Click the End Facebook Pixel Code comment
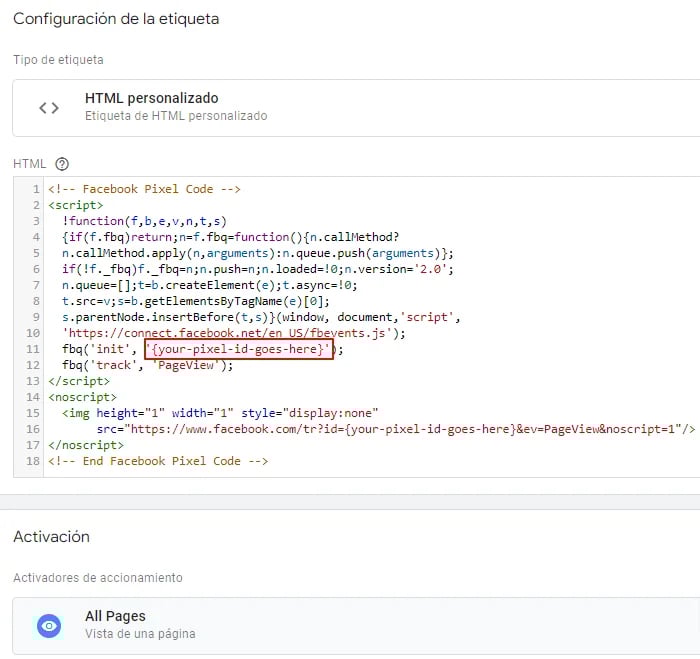Viewport: 700px width, 659px height. point(158,461)
